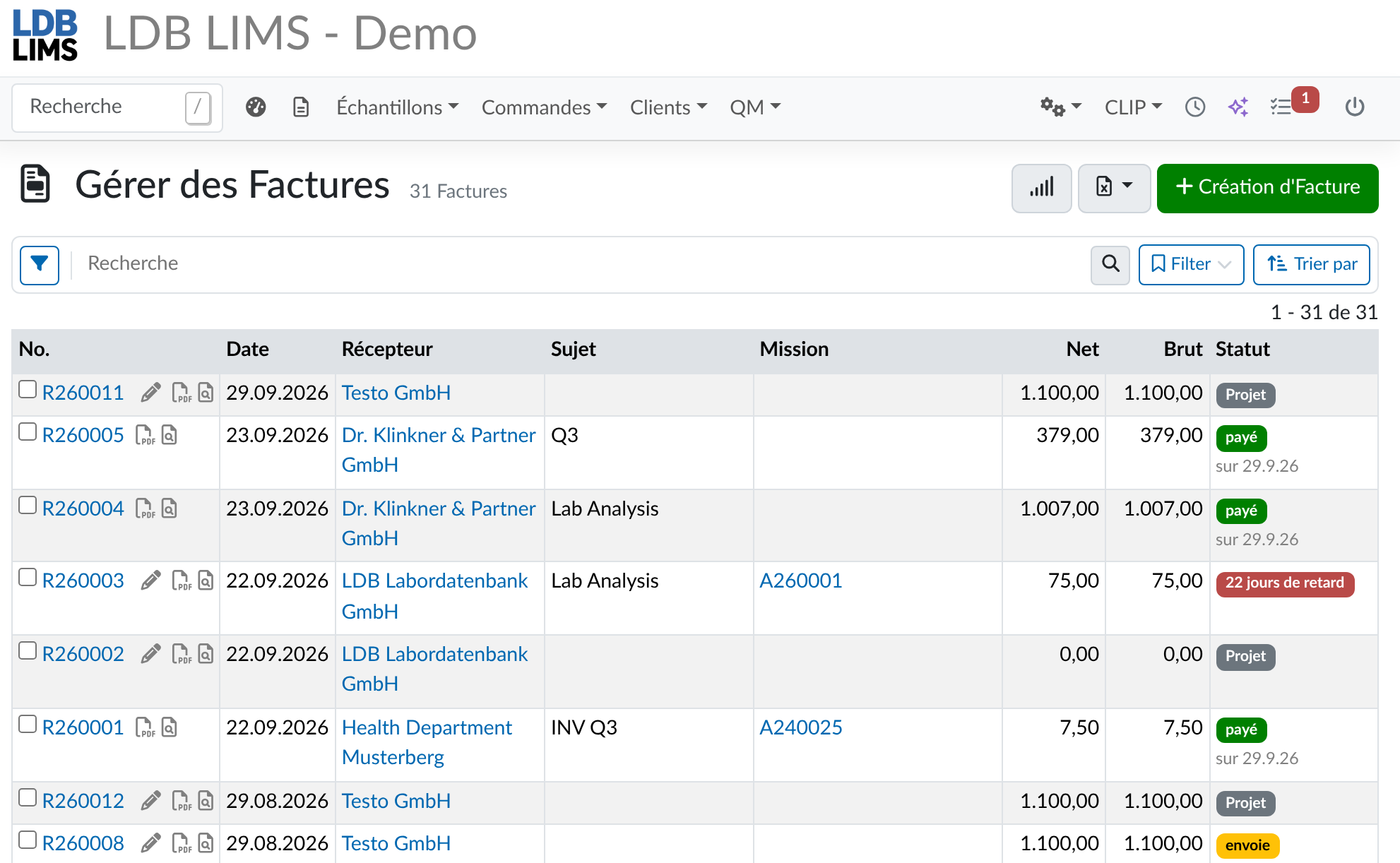Screen dimensions: 1400x863
Task: Expand the Excel export dropdown
Action: click(1114, 188)
